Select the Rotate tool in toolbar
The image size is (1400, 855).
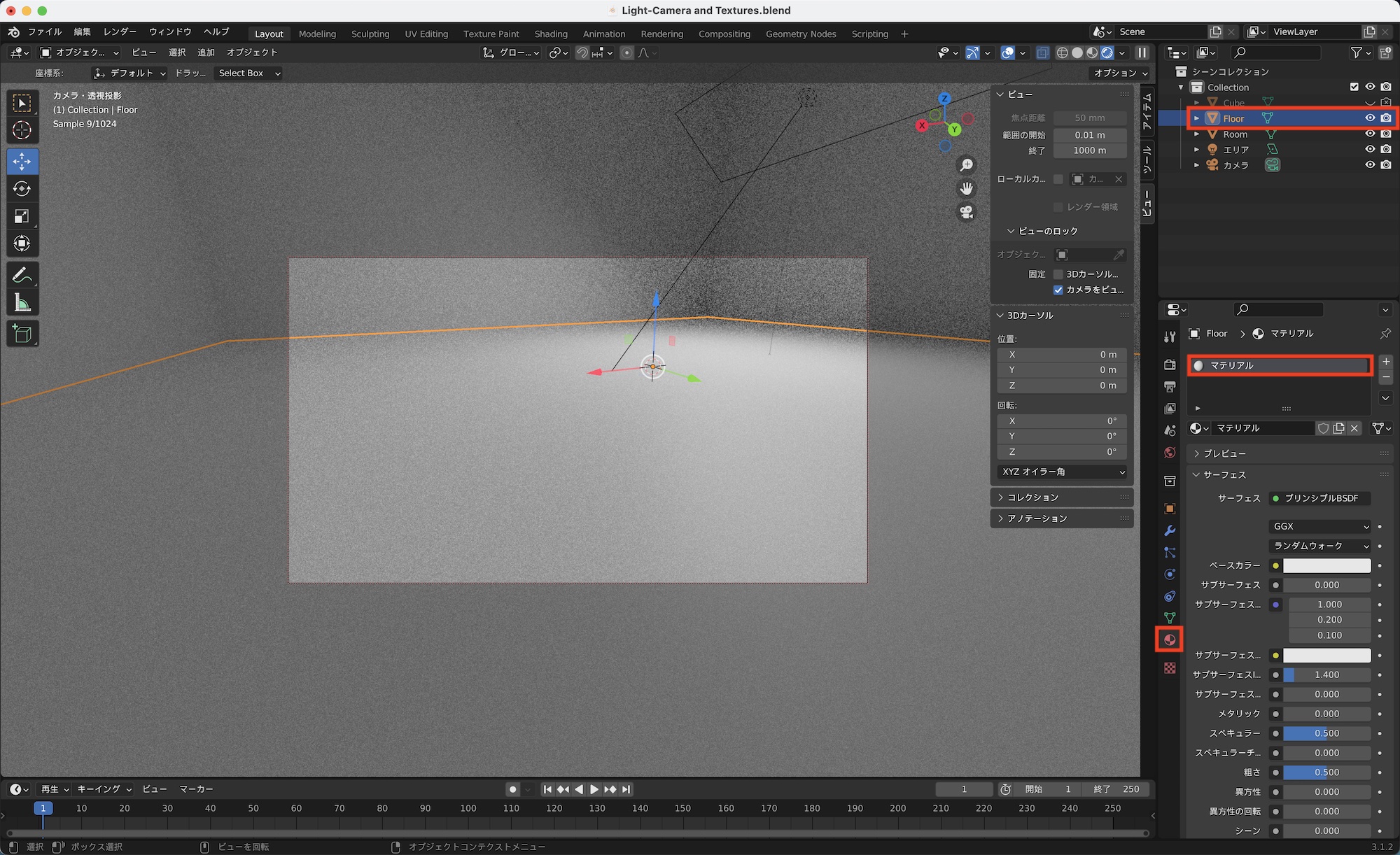coord(22,189)
